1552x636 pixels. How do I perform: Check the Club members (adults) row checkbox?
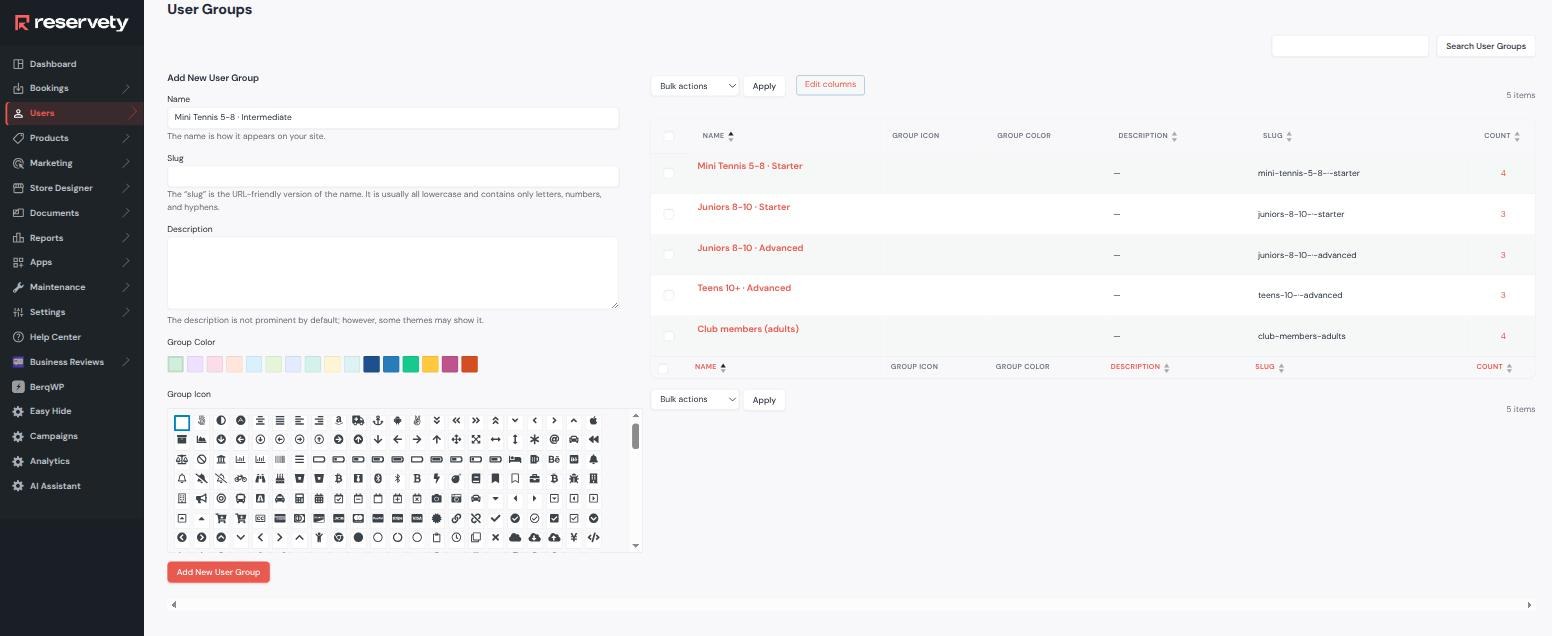[x=669, y=336]
